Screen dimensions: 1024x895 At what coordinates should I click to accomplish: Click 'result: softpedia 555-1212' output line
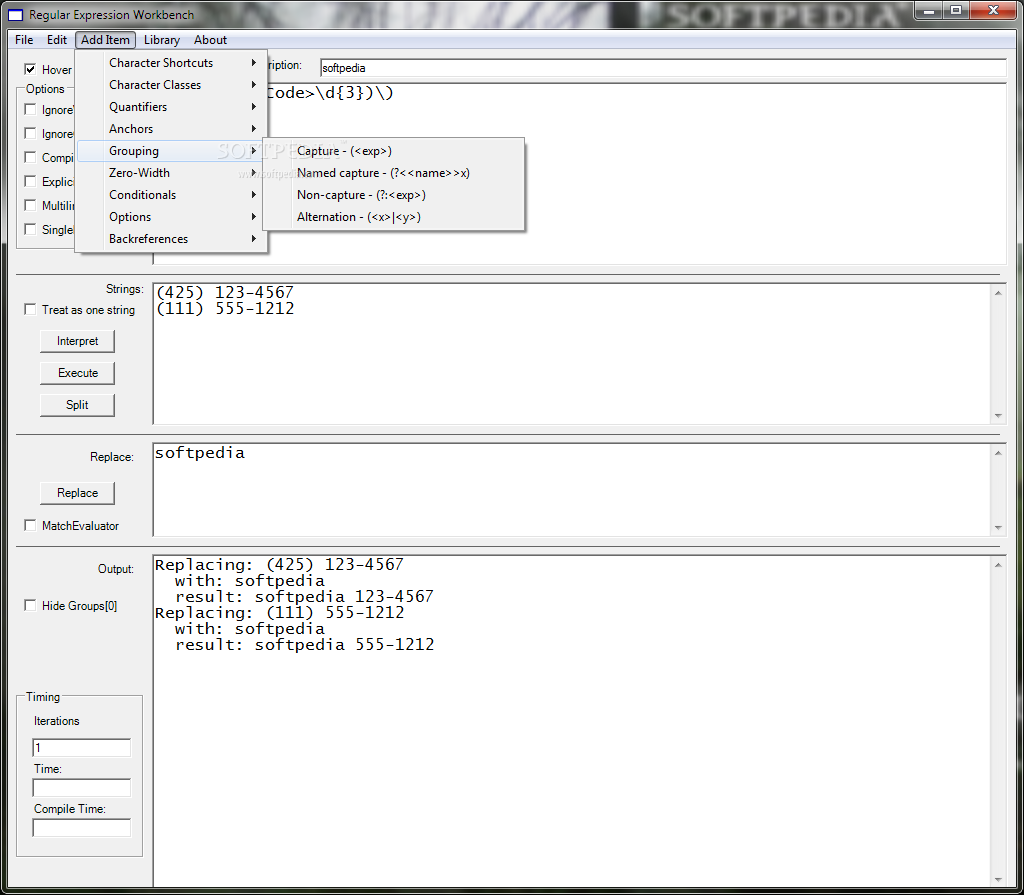coord(304,645)
